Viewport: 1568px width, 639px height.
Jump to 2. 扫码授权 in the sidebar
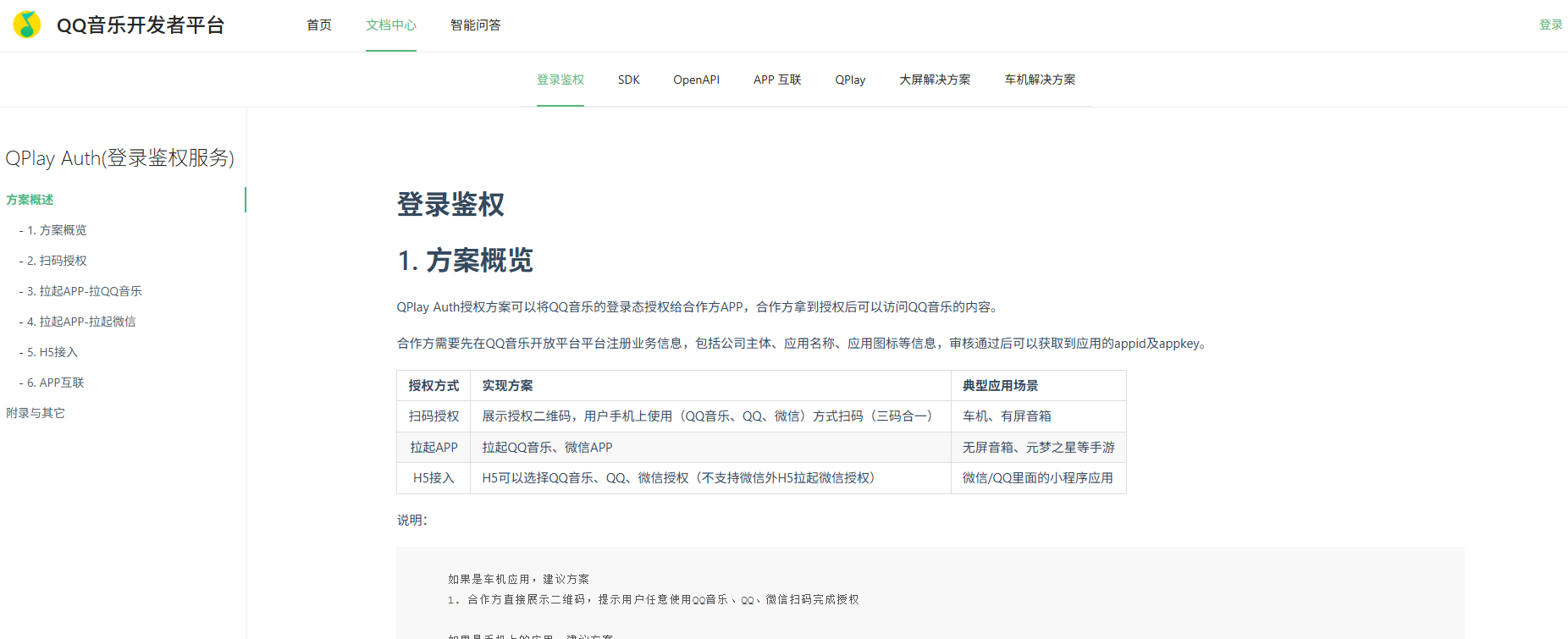click(x=52, y=261)
